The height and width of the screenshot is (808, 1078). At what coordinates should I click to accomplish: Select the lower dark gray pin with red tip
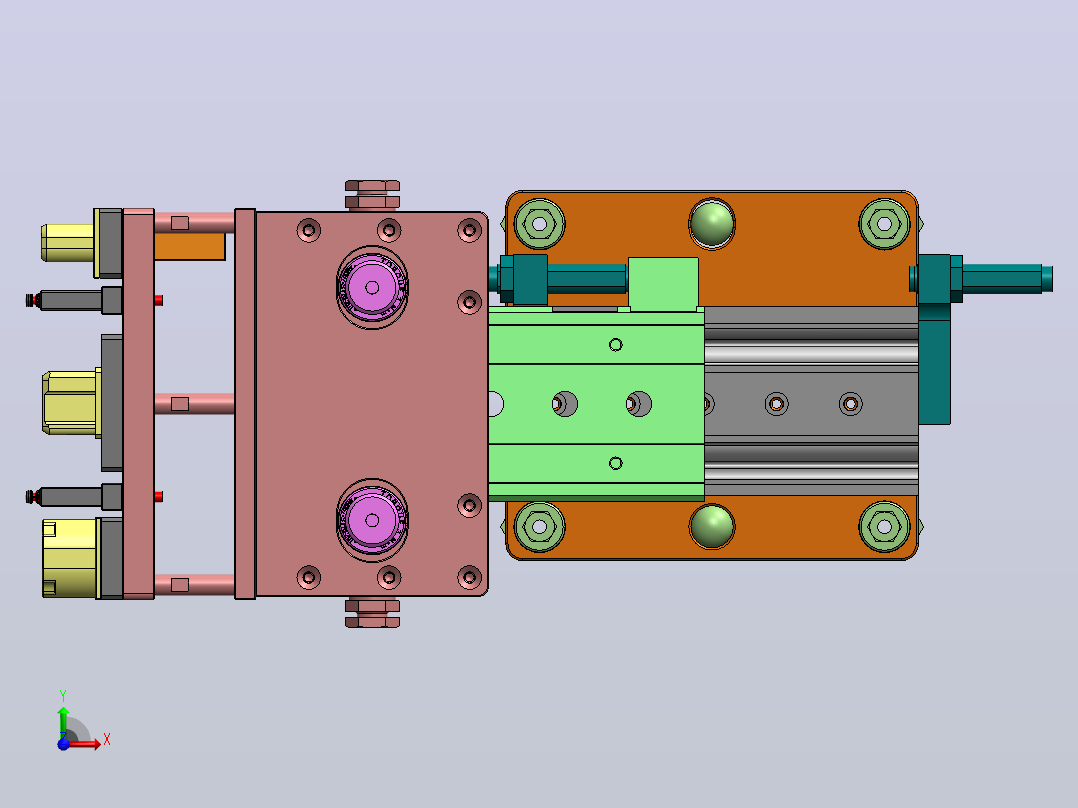(72, 496)
